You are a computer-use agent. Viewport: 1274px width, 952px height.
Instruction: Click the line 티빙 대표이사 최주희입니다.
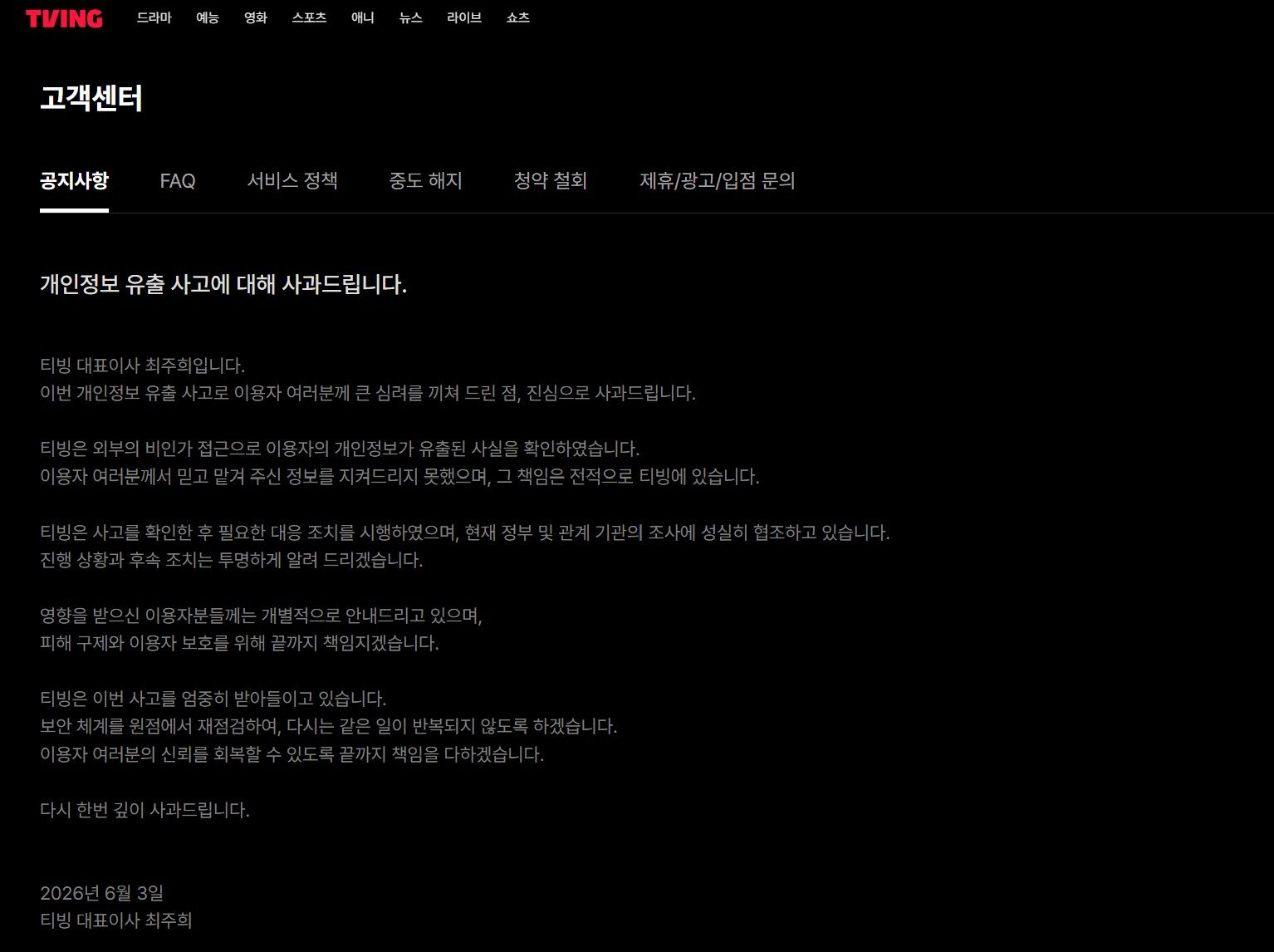[x=142, y=366]
